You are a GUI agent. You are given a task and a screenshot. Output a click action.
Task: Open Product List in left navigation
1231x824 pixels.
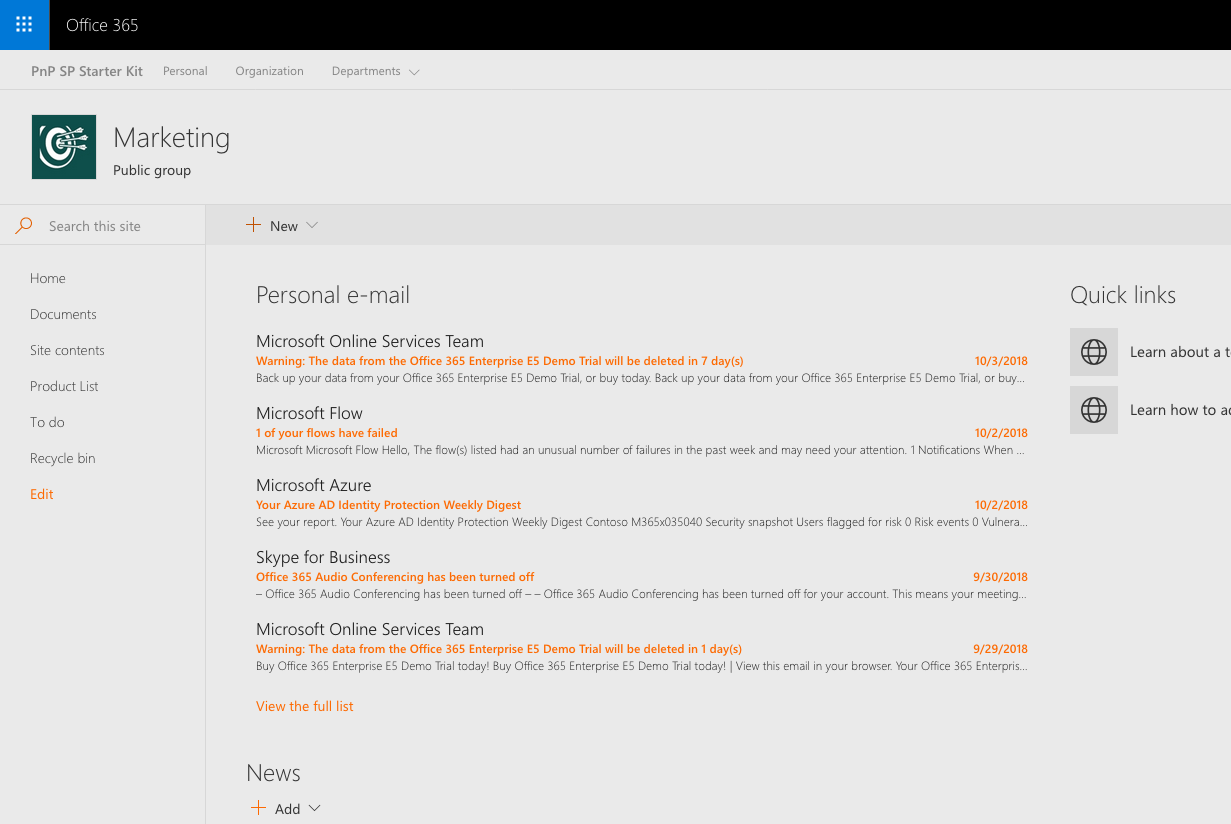64,386
